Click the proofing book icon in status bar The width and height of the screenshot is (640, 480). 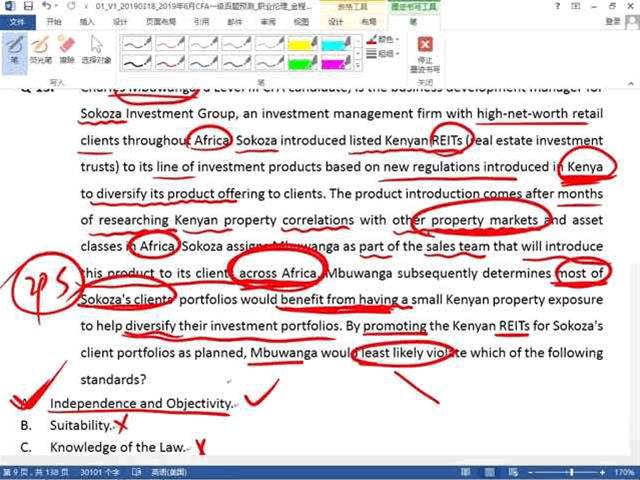pyautogui.click(x=136, y=472)
